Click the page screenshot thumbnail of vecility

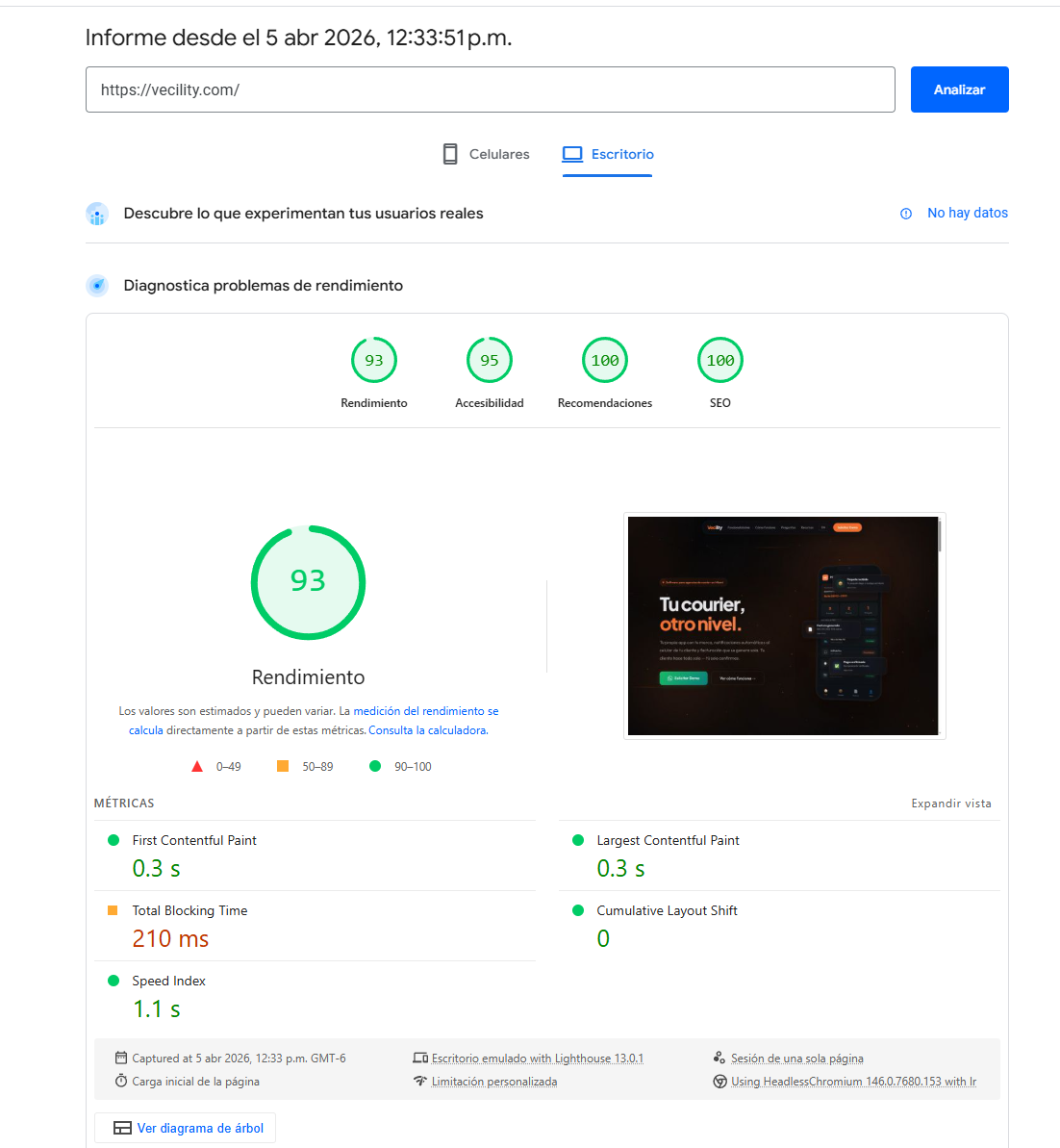point(783,626)
